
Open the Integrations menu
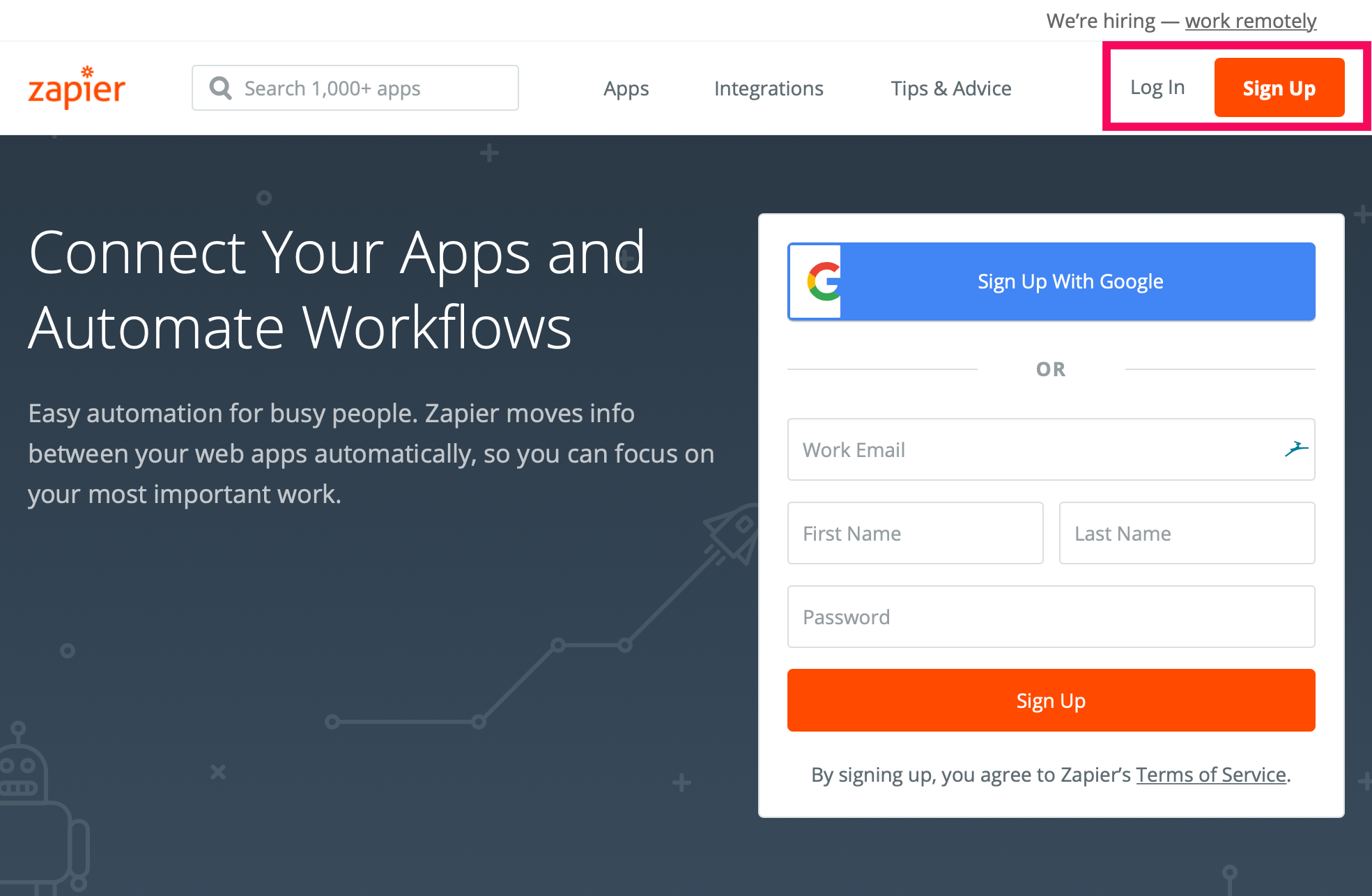769,88
